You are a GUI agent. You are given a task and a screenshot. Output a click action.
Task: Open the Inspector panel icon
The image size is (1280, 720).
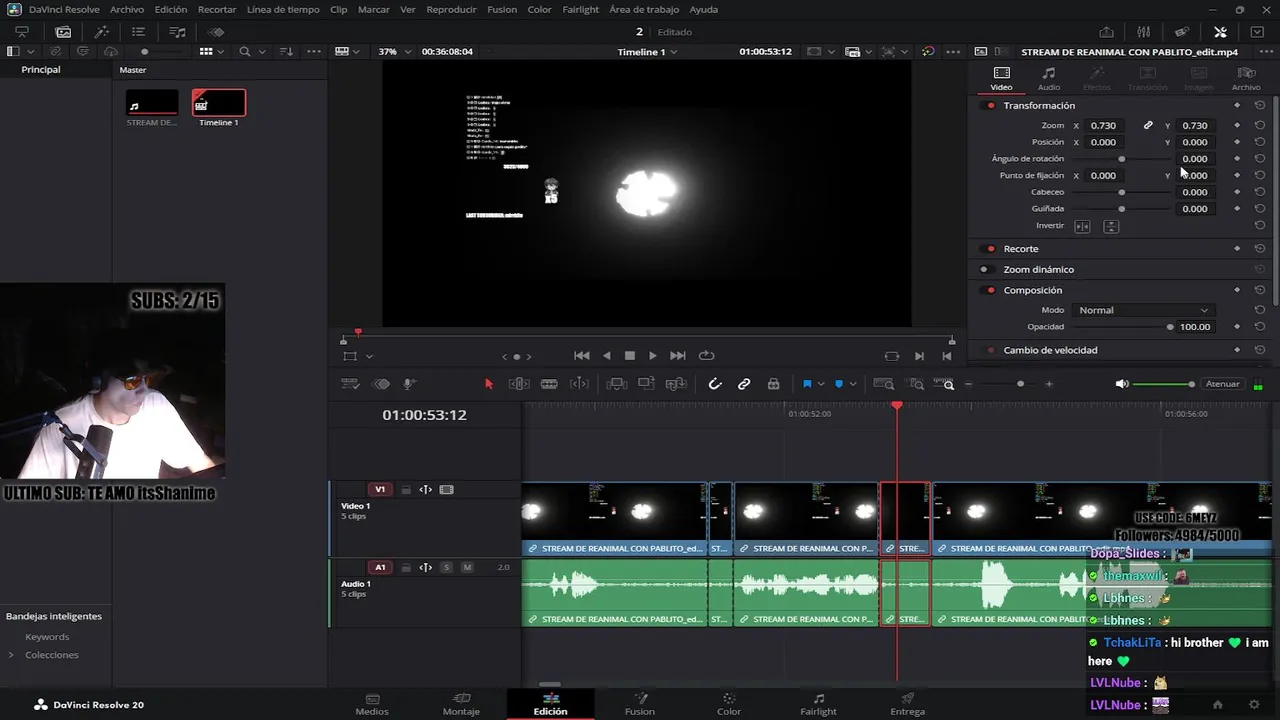(x=1220, y=32)
